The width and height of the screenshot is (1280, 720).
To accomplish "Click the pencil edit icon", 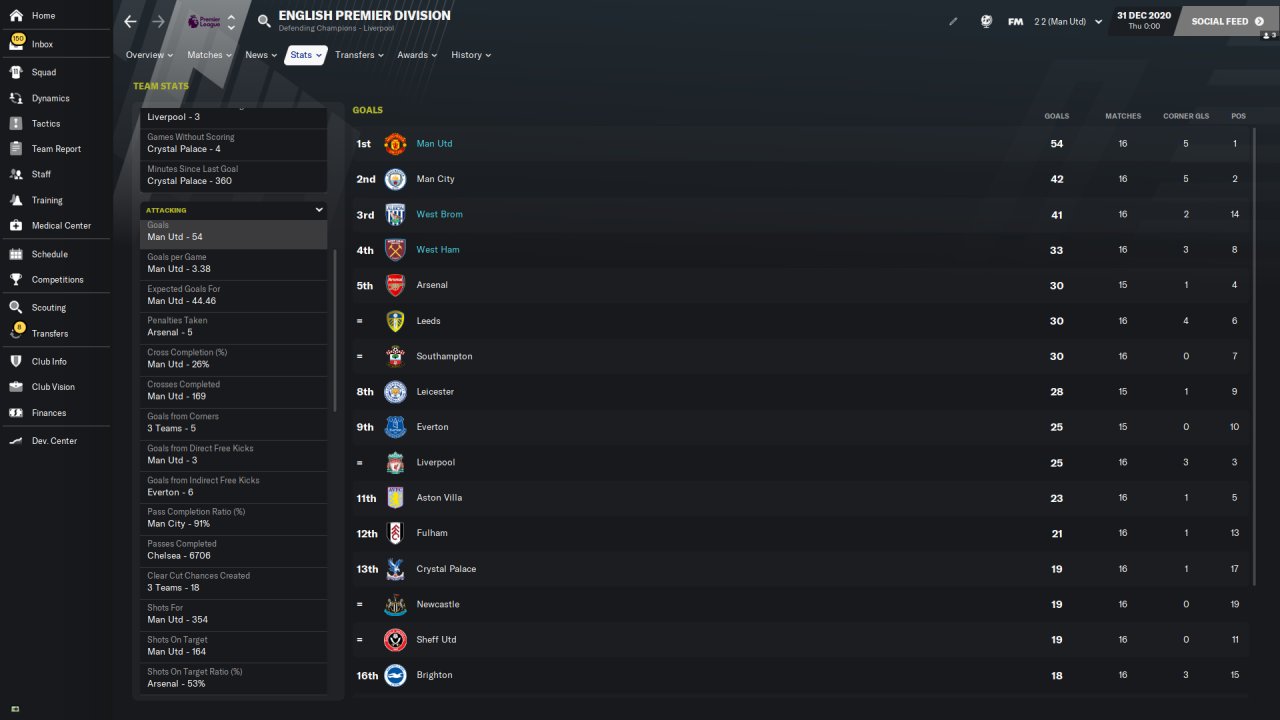I will (x=953, y=21).
